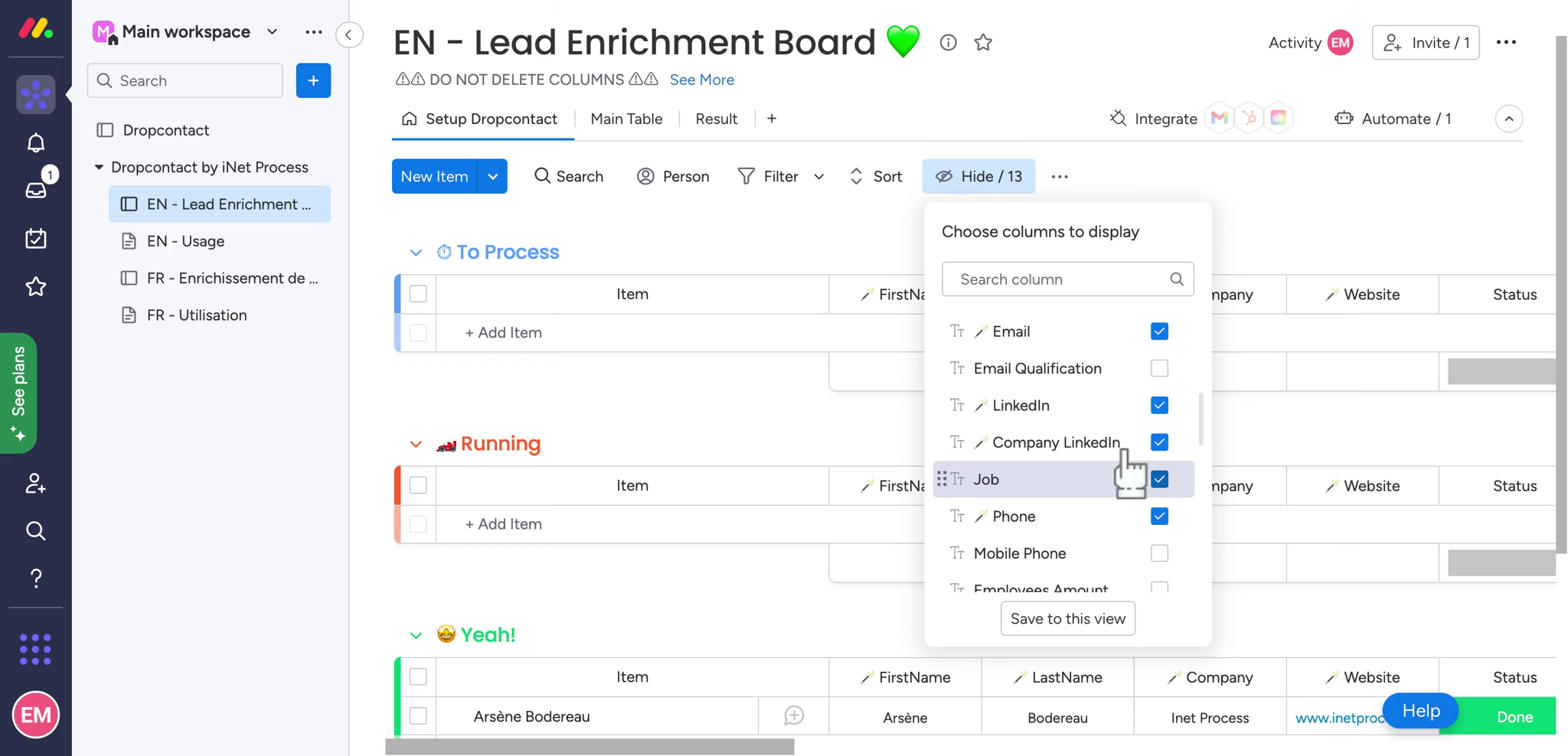Focus the Search column input field
Image resolution: width=1568 pixels, height=756 pixels.
pyautogui.click(x=1067, y=279)
